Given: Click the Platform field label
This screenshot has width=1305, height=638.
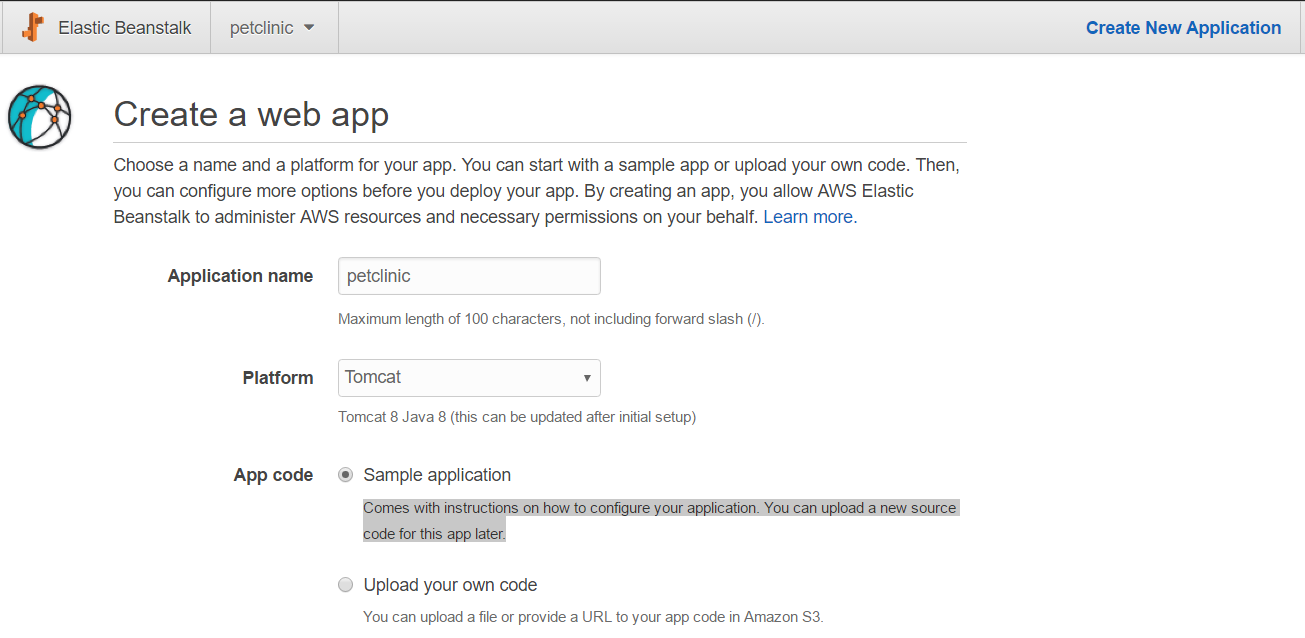Looking at the screenshot, I should point(278,378).
